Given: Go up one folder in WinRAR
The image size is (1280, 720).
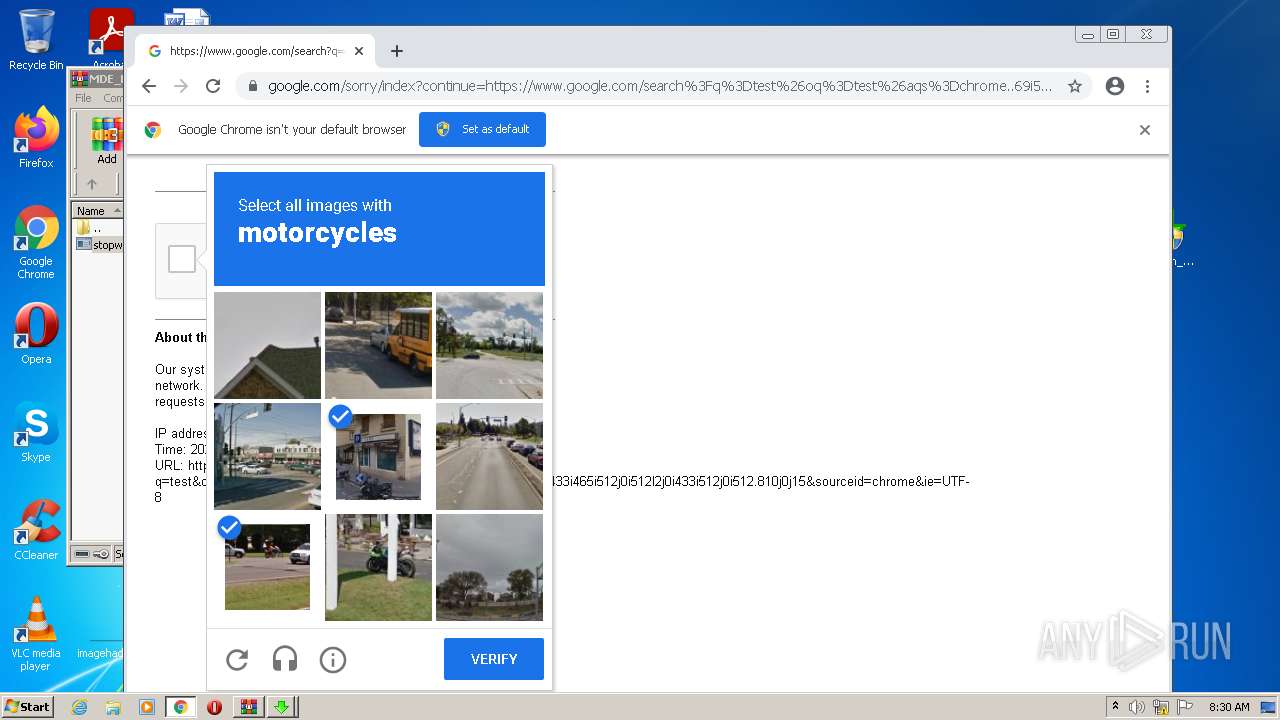Looking at the screenshot, I should coord(92,184).
